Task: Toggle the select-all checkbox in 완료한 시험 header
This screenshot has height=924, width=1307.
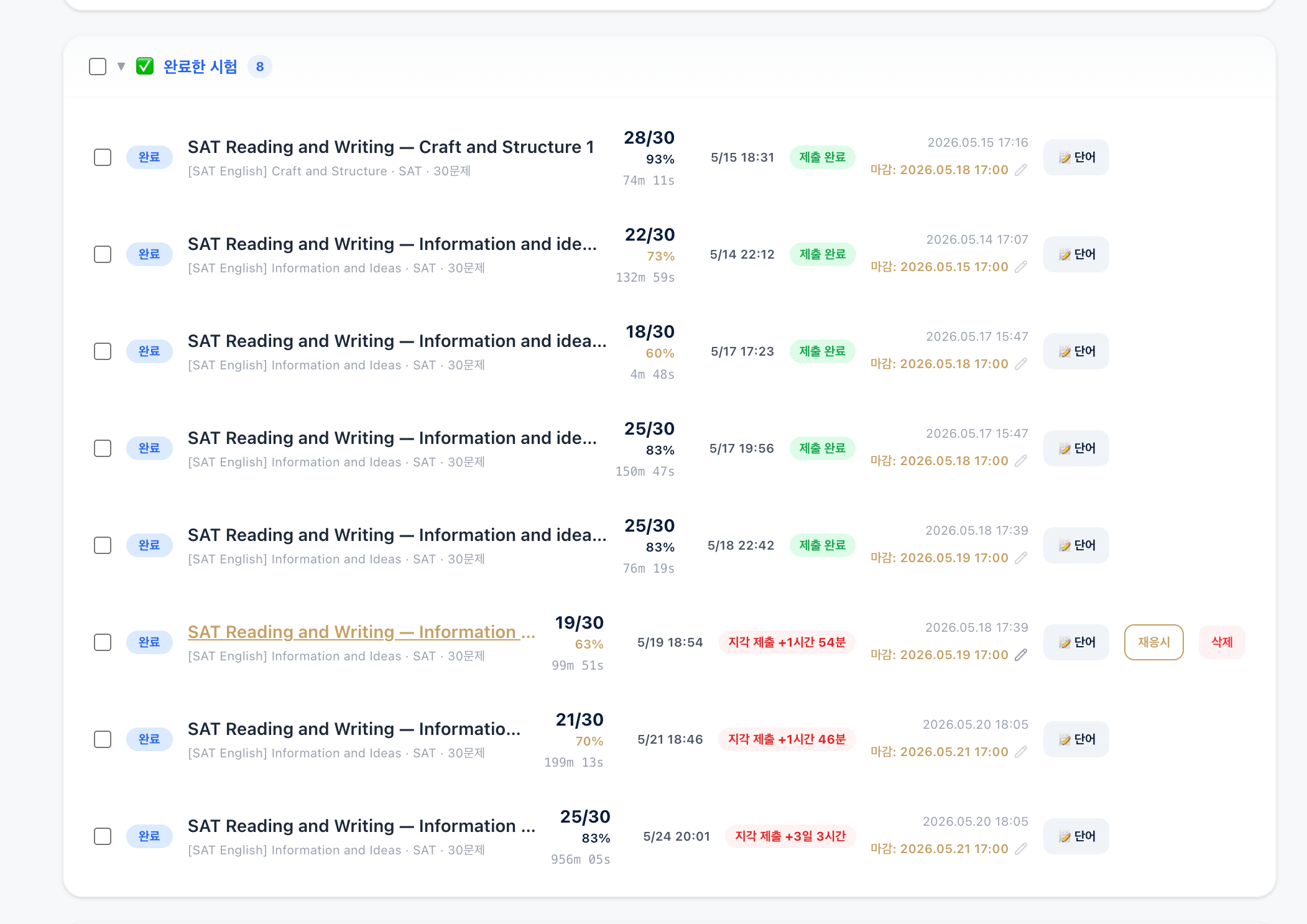Action: tap(98, 67)
